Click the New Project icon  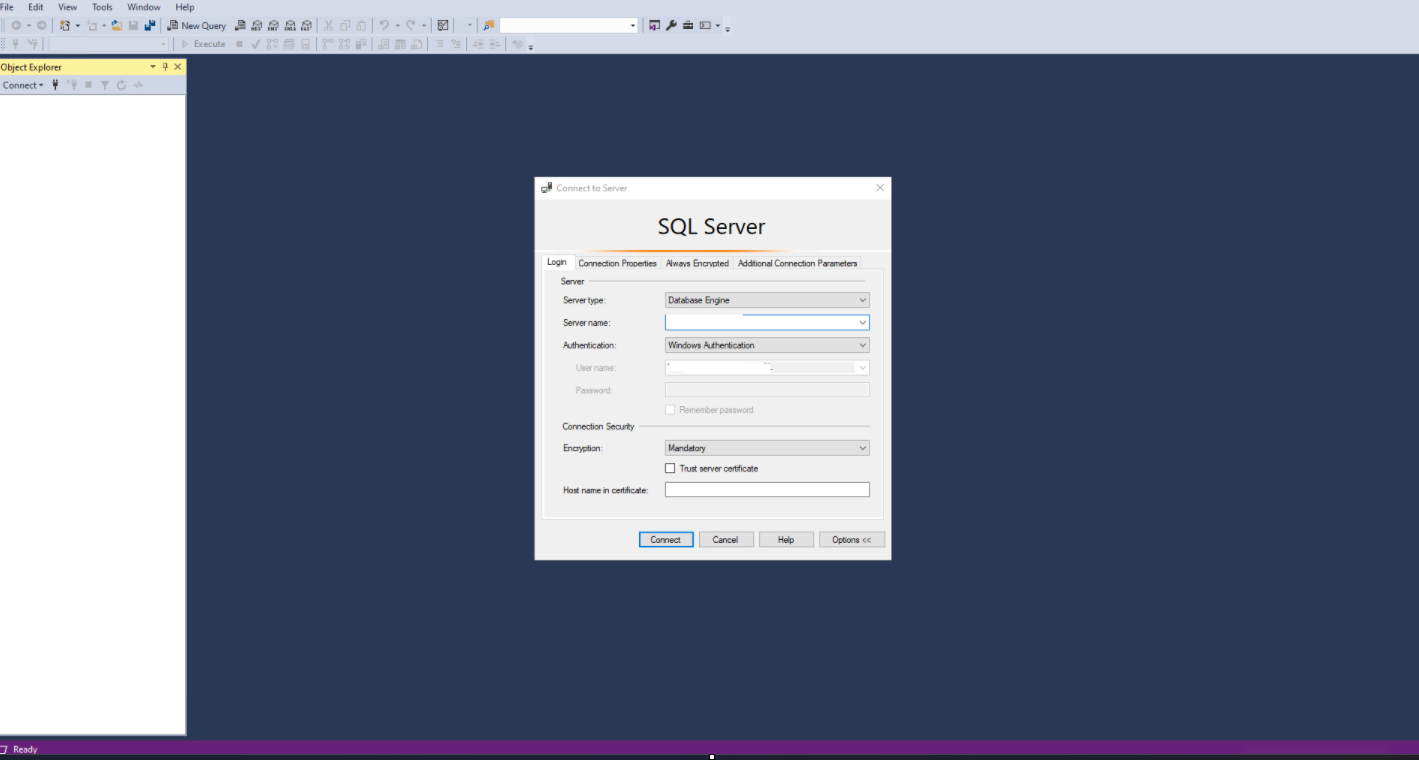[x=65, y=25]
